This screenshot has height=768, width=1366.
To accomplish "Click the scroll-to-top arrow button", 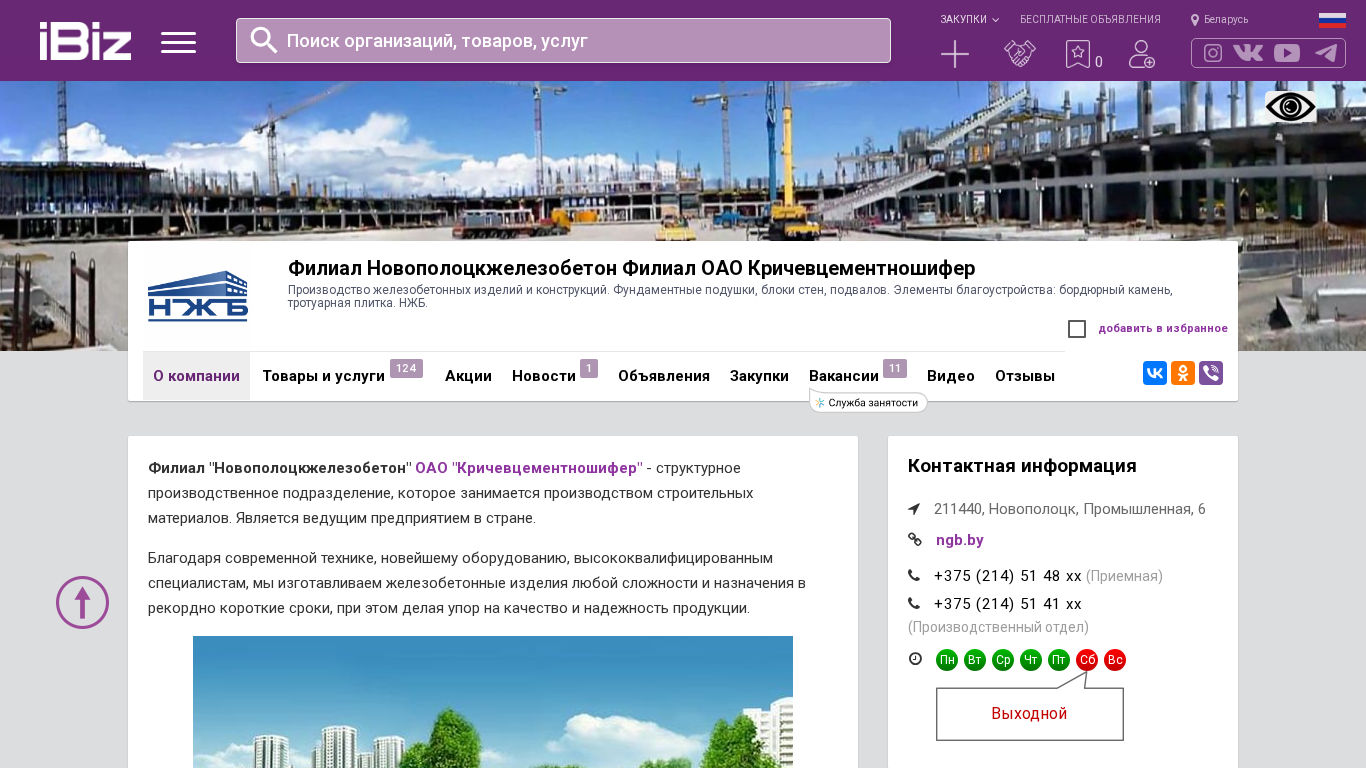I will tap(82, 602).
